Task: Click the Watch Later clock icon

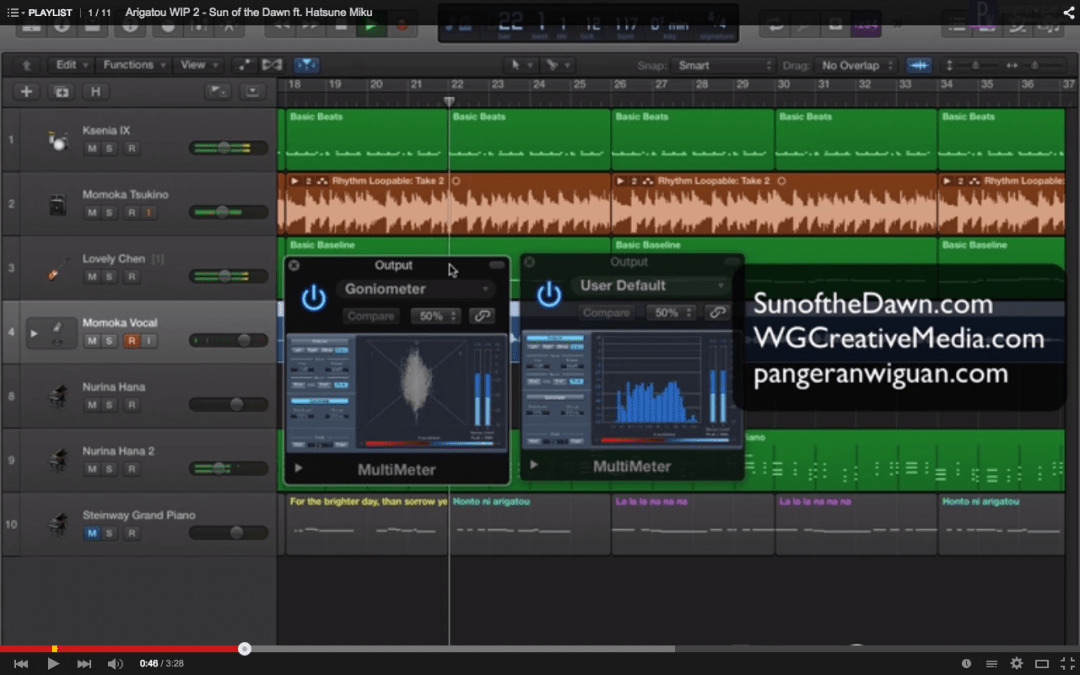Action: pos(966,664)
